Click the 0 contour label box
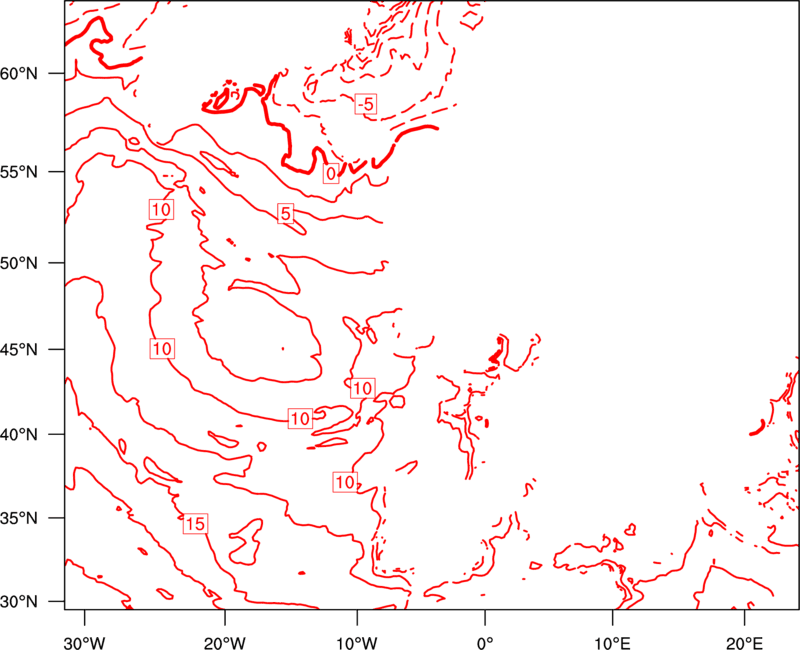The image size is (800, 650). (x=331, y=173)
